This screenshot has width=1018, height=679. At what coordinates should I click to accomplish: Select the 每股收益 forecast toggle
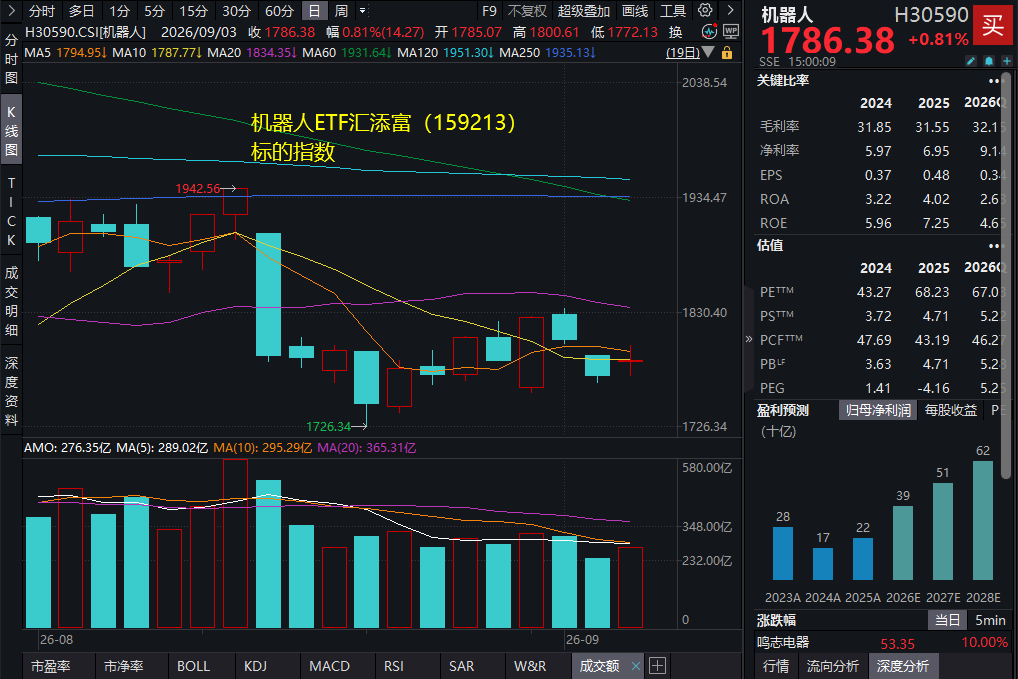(x=950, y=410)
